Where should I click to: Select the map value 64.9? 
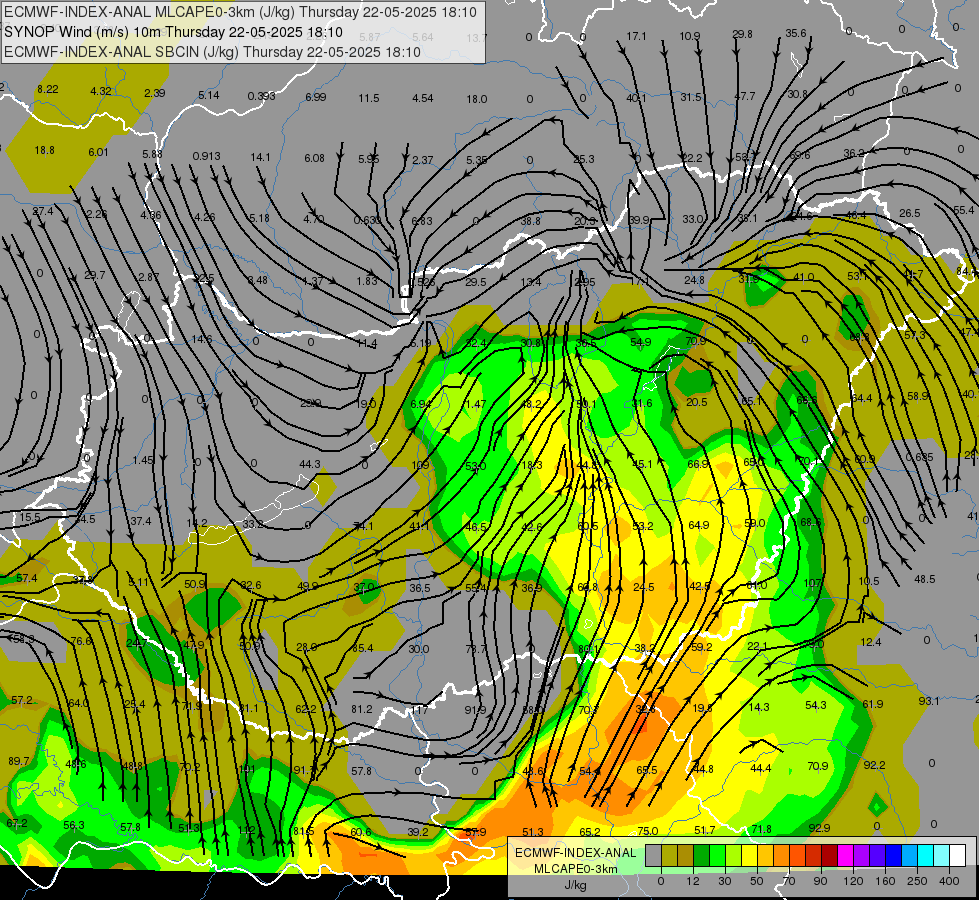tap(698, 526)
